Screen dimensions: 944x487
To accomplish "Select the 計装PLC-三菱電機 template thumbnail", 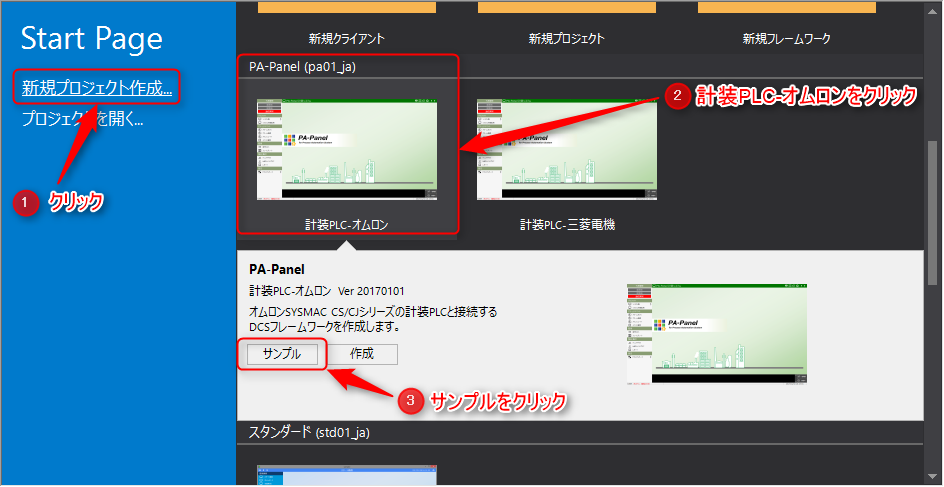I will 567,149.
